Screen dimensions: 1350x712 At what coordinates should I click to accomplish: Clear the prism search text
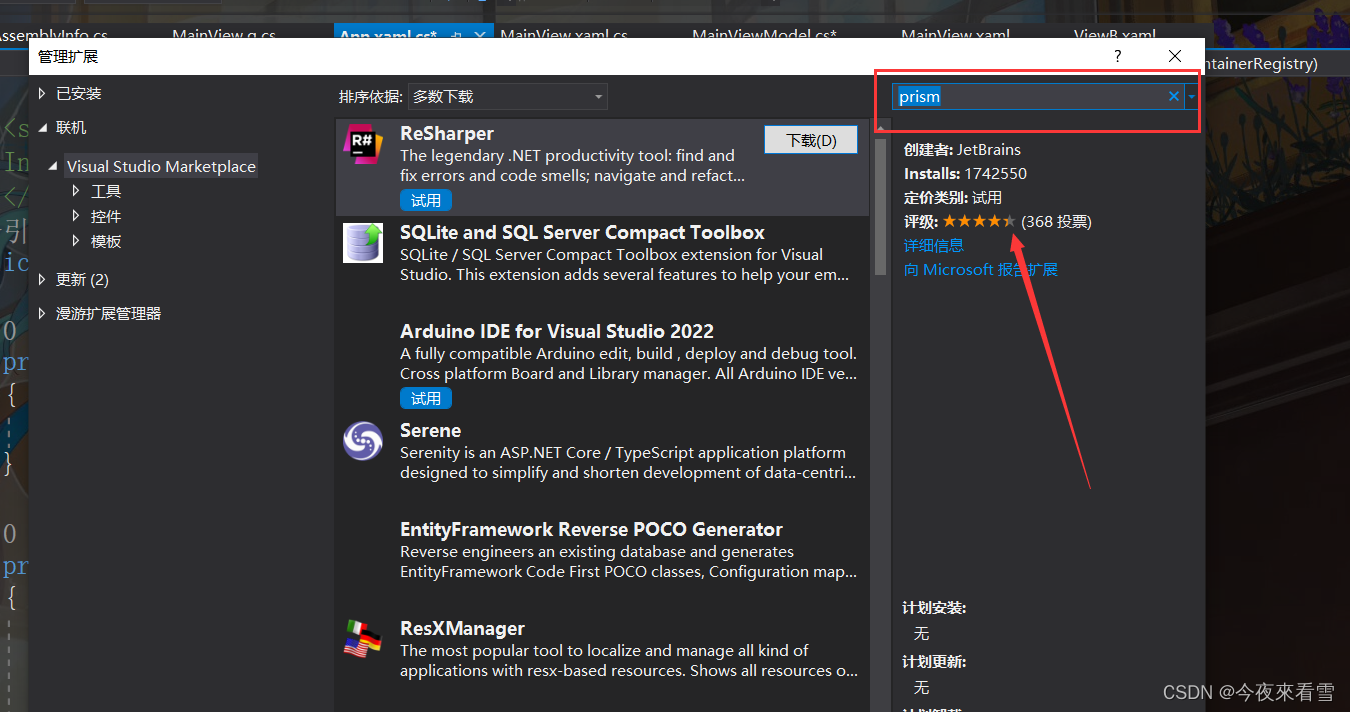(1174, 96)
